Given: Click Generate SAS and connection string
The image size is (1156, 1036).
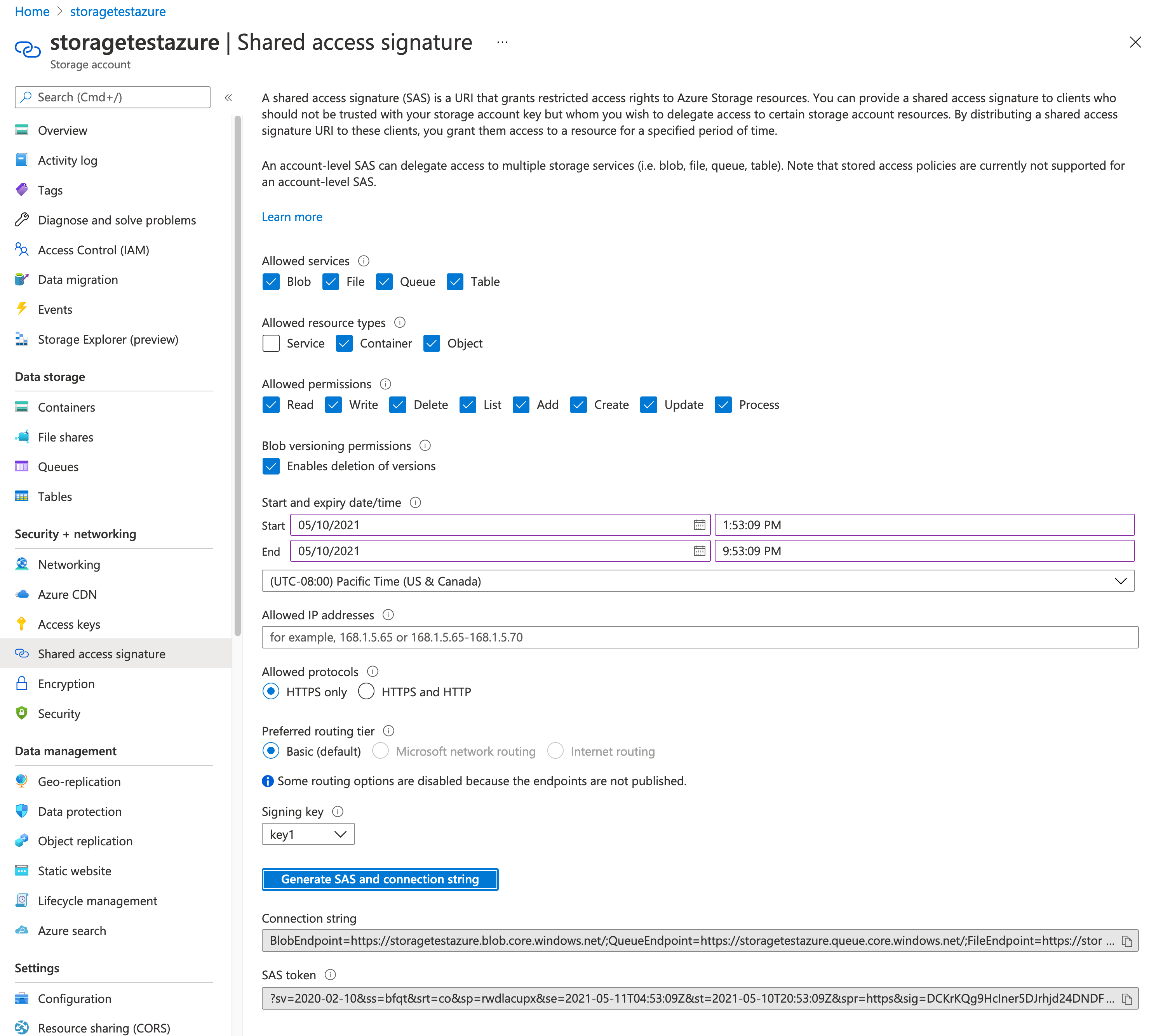Looking at the screenshot, I should 380,879.
